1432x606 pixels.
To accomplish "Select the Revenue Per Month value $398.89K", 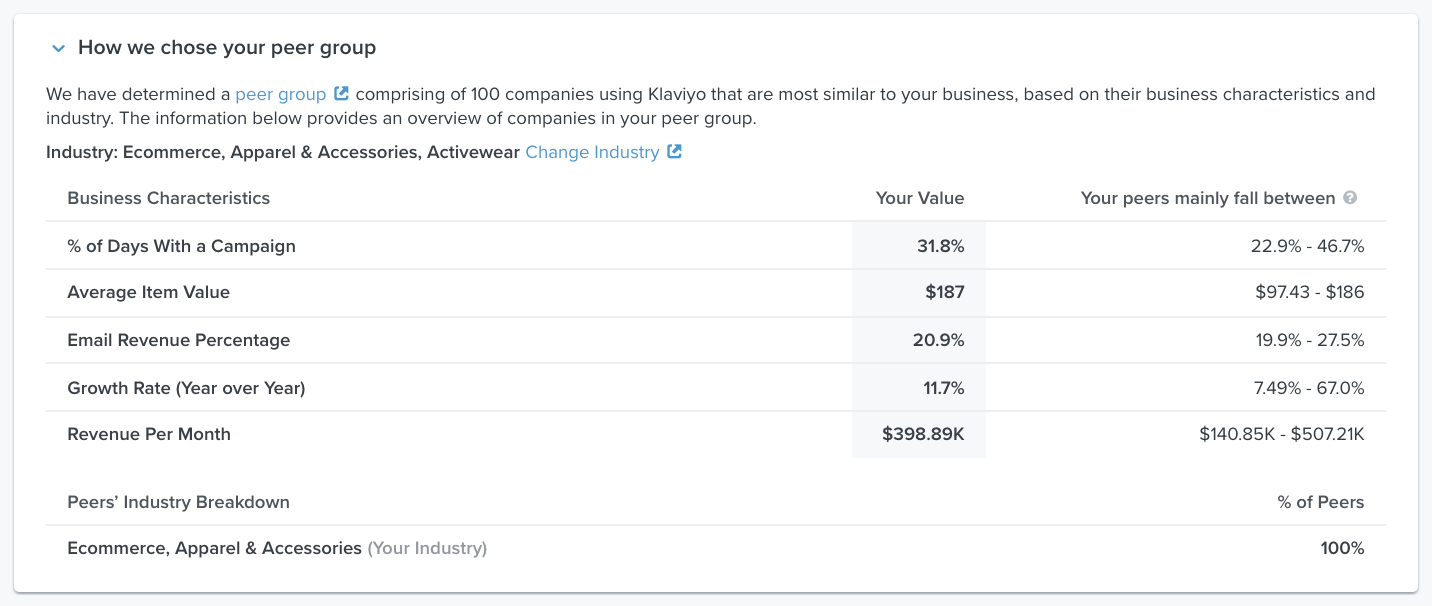I will click(x=922, y=434).
